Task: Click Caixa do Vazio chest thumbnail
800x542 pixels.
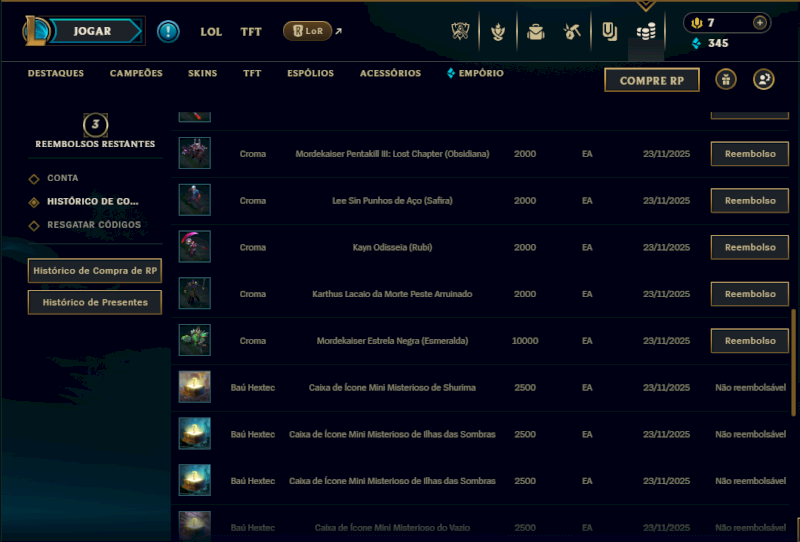Action: tap(194, 526)
